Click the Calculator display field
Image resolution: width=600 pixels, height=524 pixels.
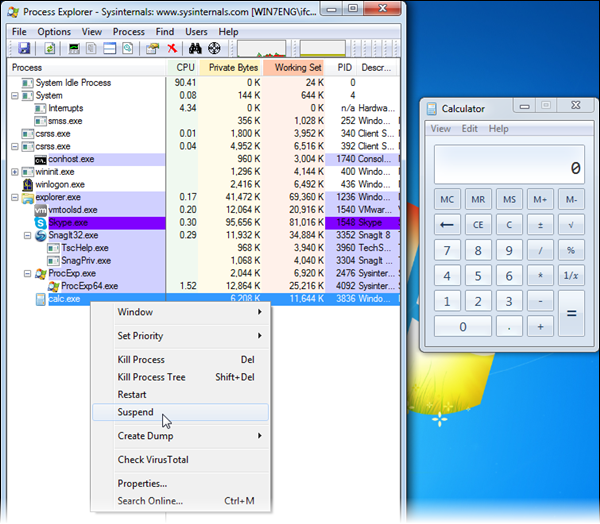[x=509, y=165]
